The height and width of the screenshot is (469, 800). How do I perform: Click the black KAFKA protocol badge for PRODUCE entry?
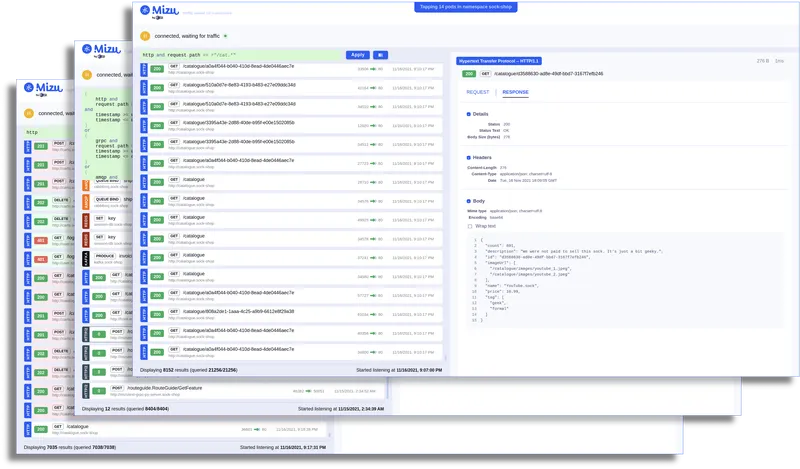click(x=86, y=259)
